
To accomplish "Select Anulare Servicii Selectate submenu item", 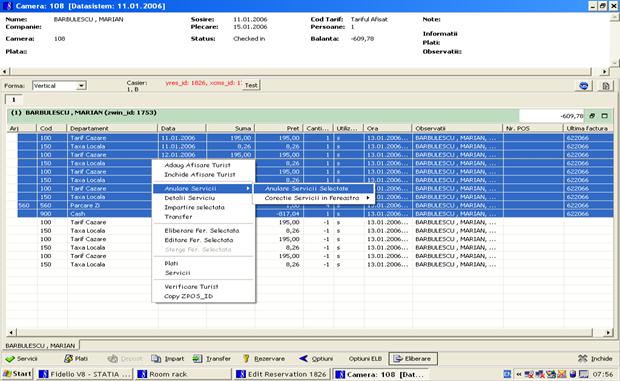I will (x=313, y=189).
